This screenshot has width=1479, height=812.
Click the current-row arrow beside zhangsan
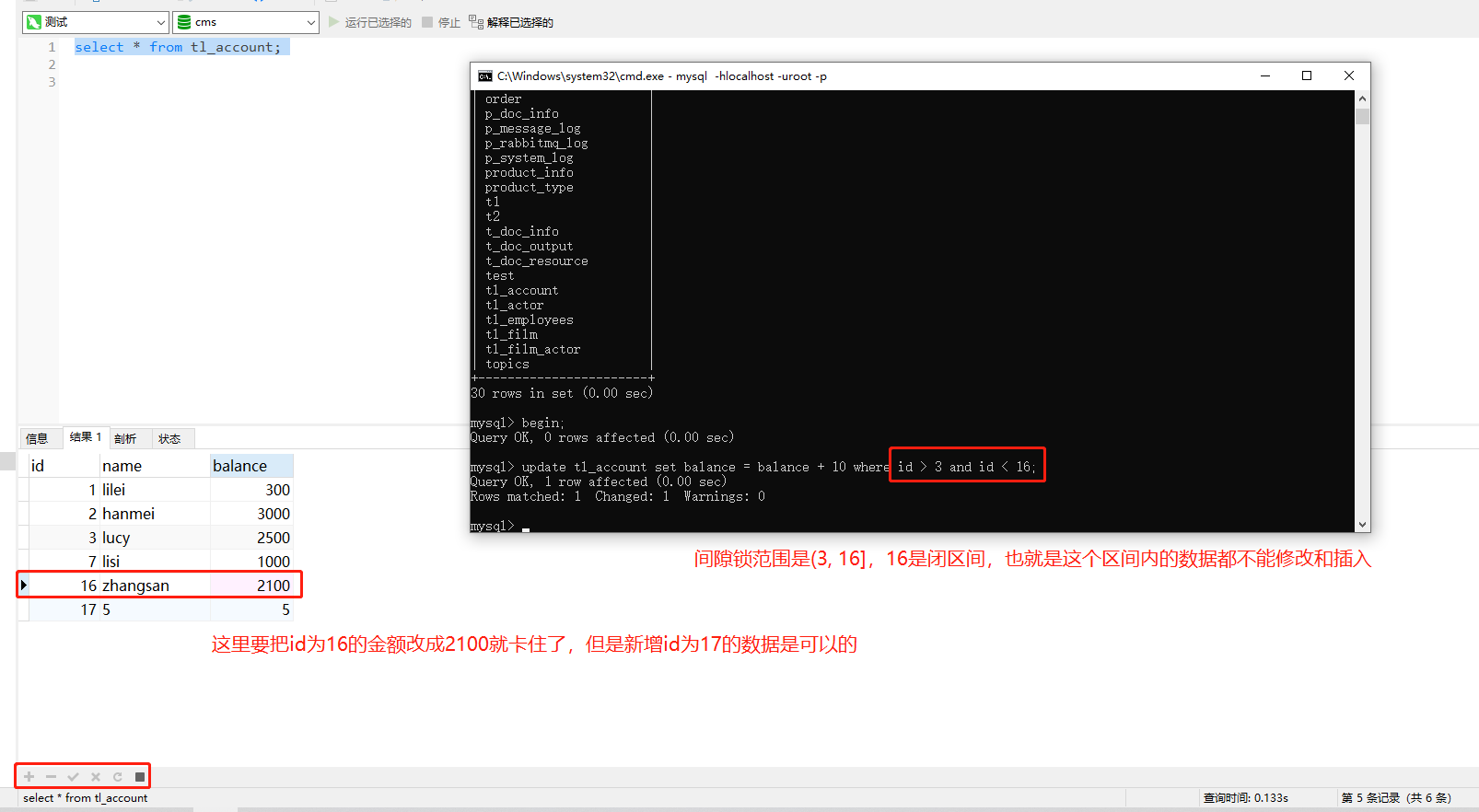pyautogui.click(x=24, y=585)
